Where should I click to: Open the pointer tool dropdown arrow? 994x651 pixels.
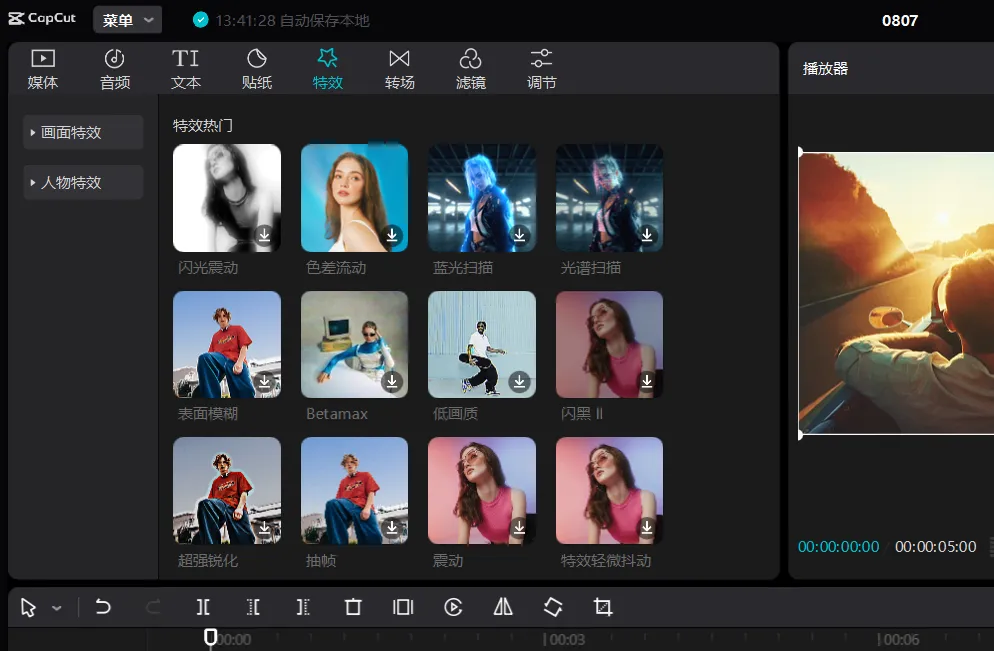click(57, 608)
